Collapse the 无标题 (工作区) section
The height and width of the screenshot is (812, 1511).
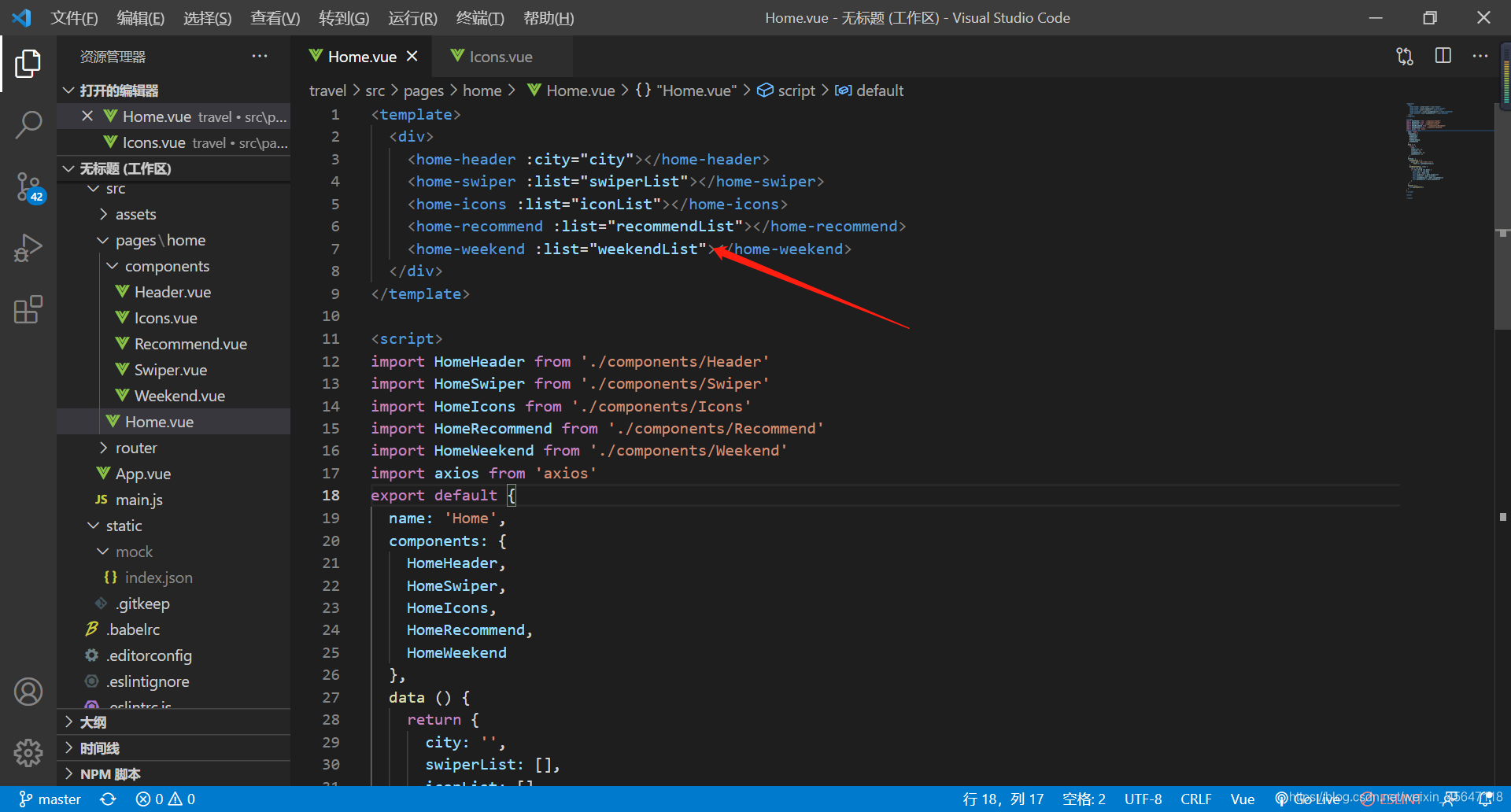point(175,168)
